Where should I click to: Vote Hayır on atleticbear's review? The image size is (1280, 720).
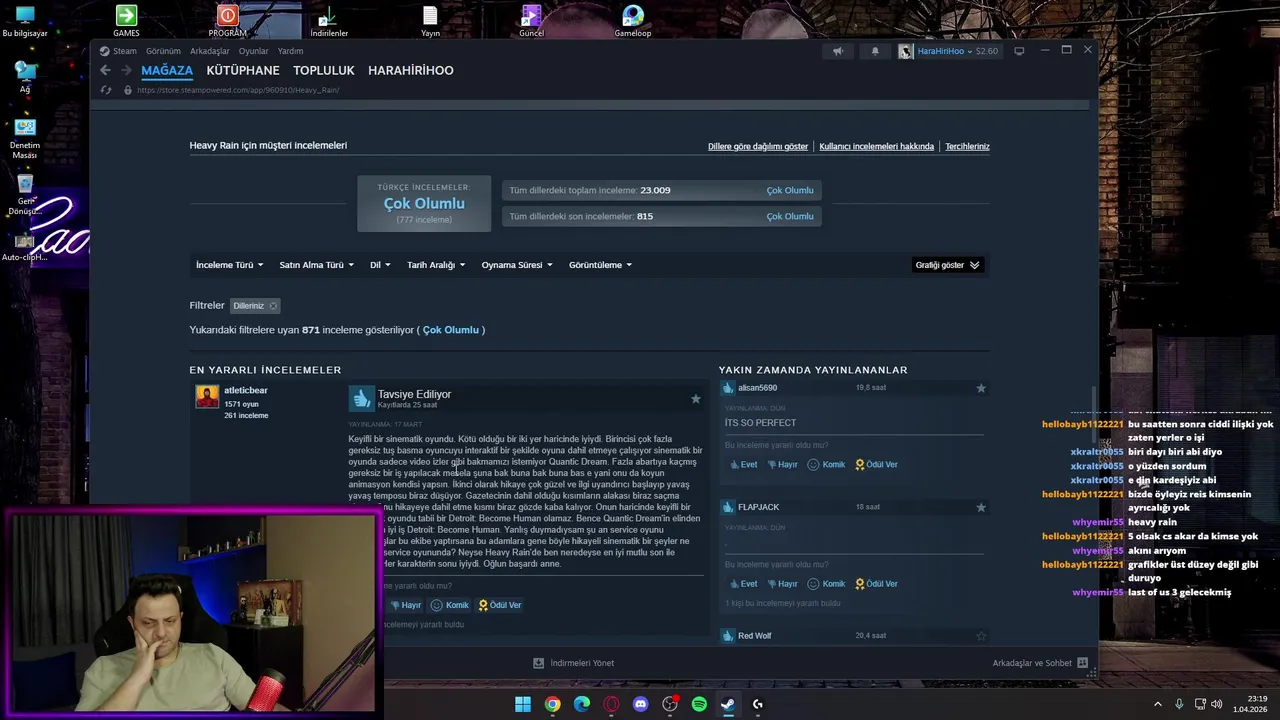point(406,605)
